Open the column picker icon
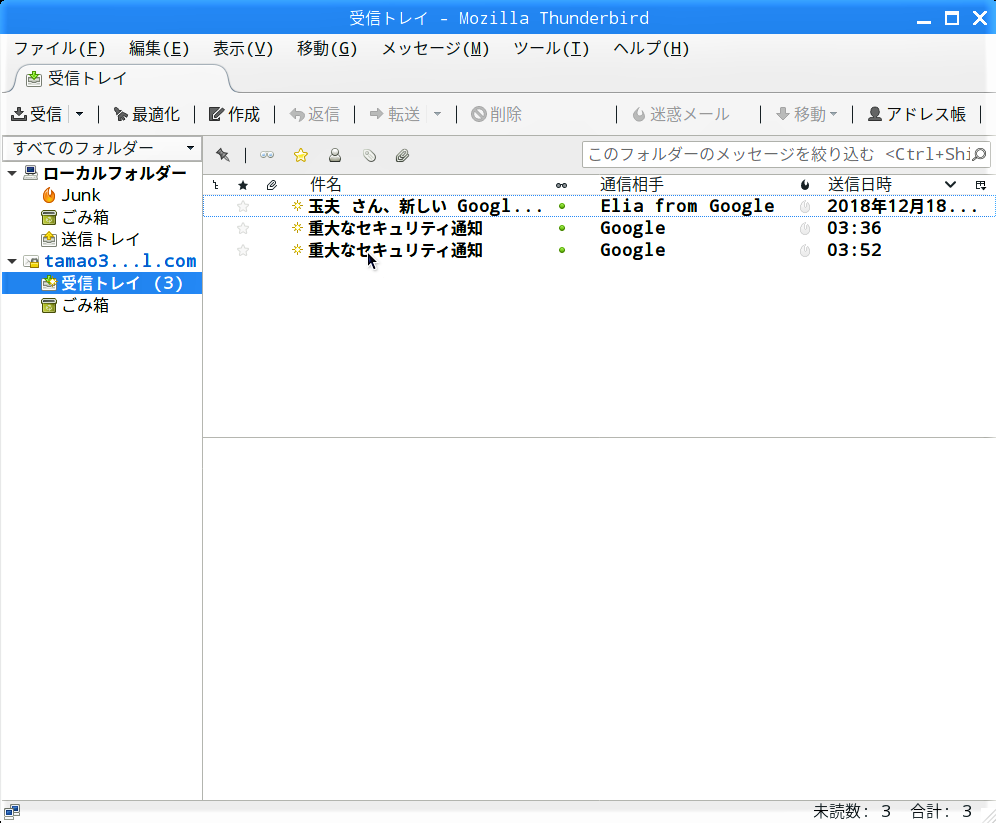The height and width of the screenshot is (823, 996). (981, 185)
